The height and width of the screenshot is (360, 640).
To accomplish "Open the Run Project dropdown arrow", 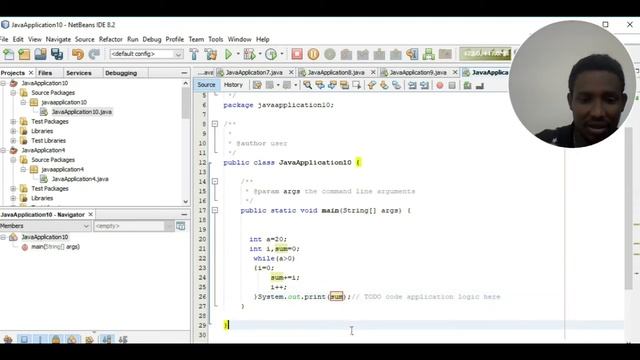I will point(238,54).
